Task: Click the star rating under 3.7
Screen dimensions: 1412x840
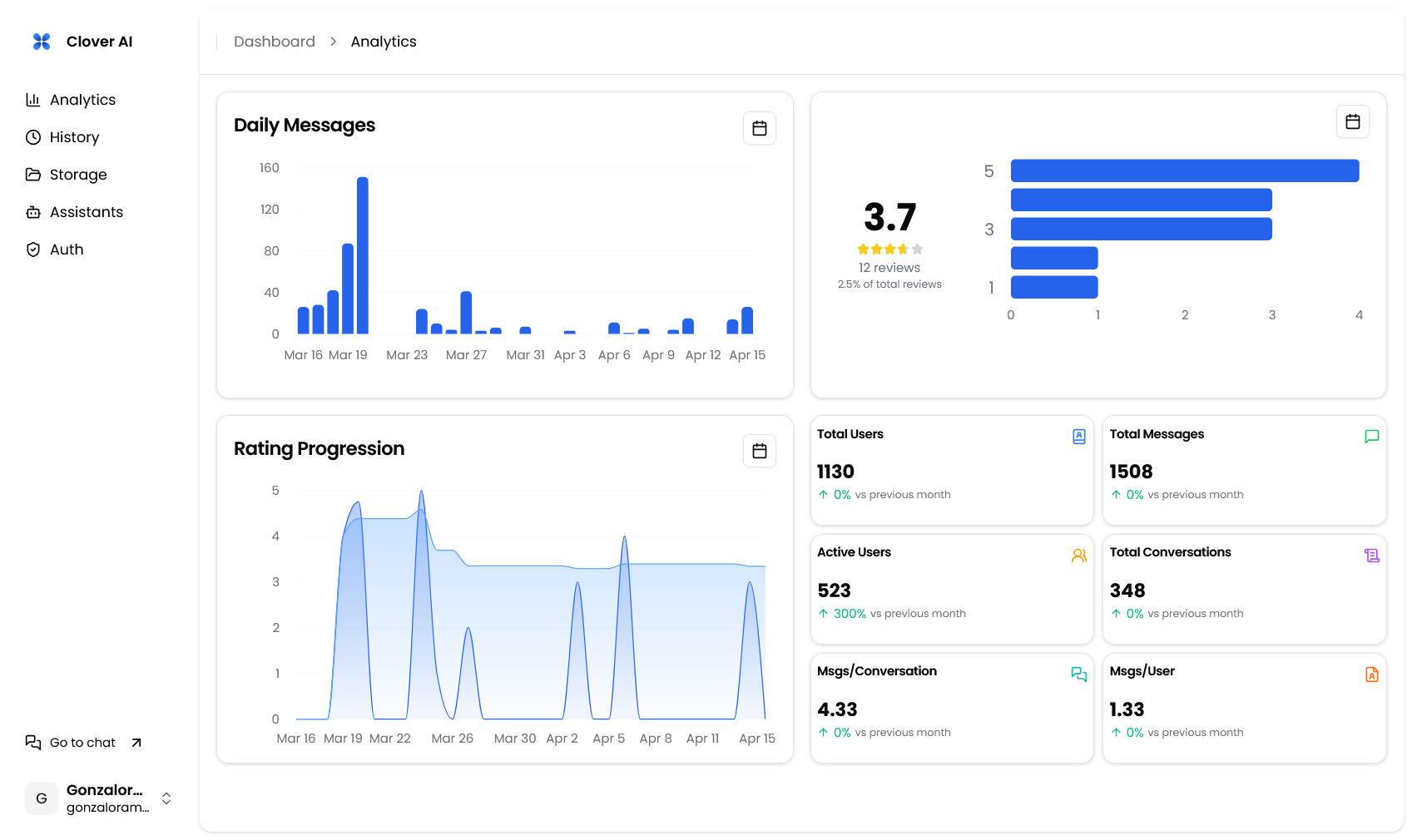Action: 890,249
